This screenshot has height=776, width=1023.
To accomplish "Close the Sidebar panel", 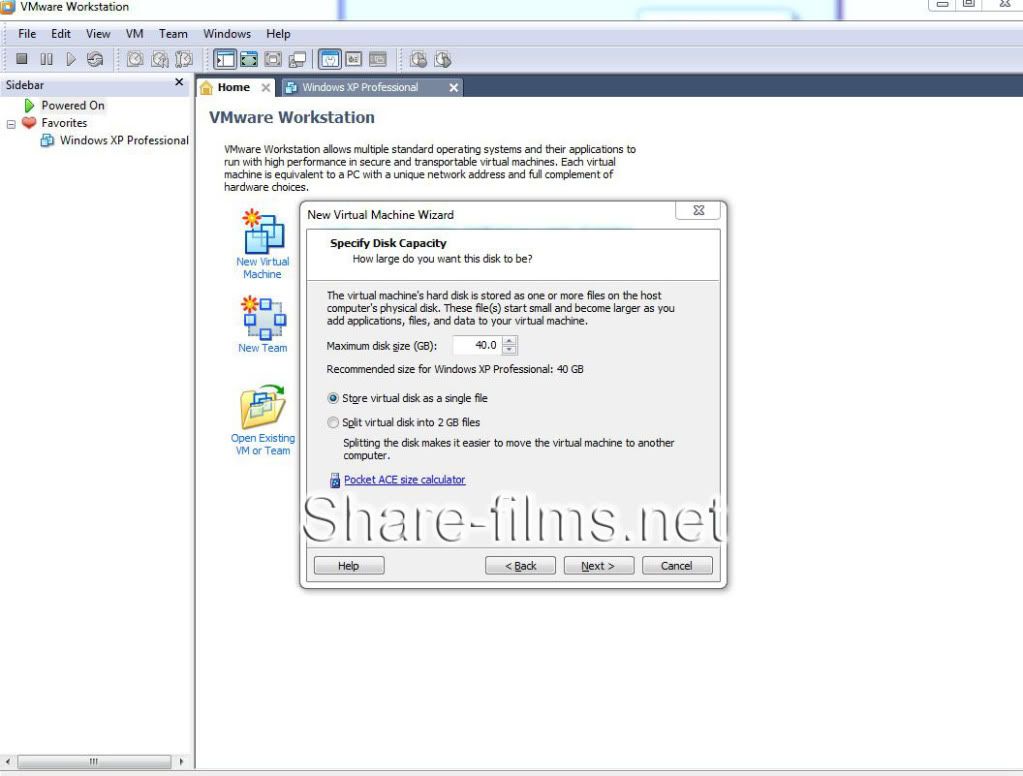I will pos(179,82).
